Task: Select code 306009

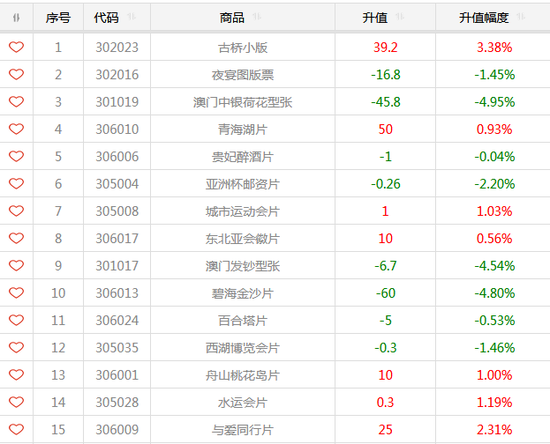Action: 117,430
